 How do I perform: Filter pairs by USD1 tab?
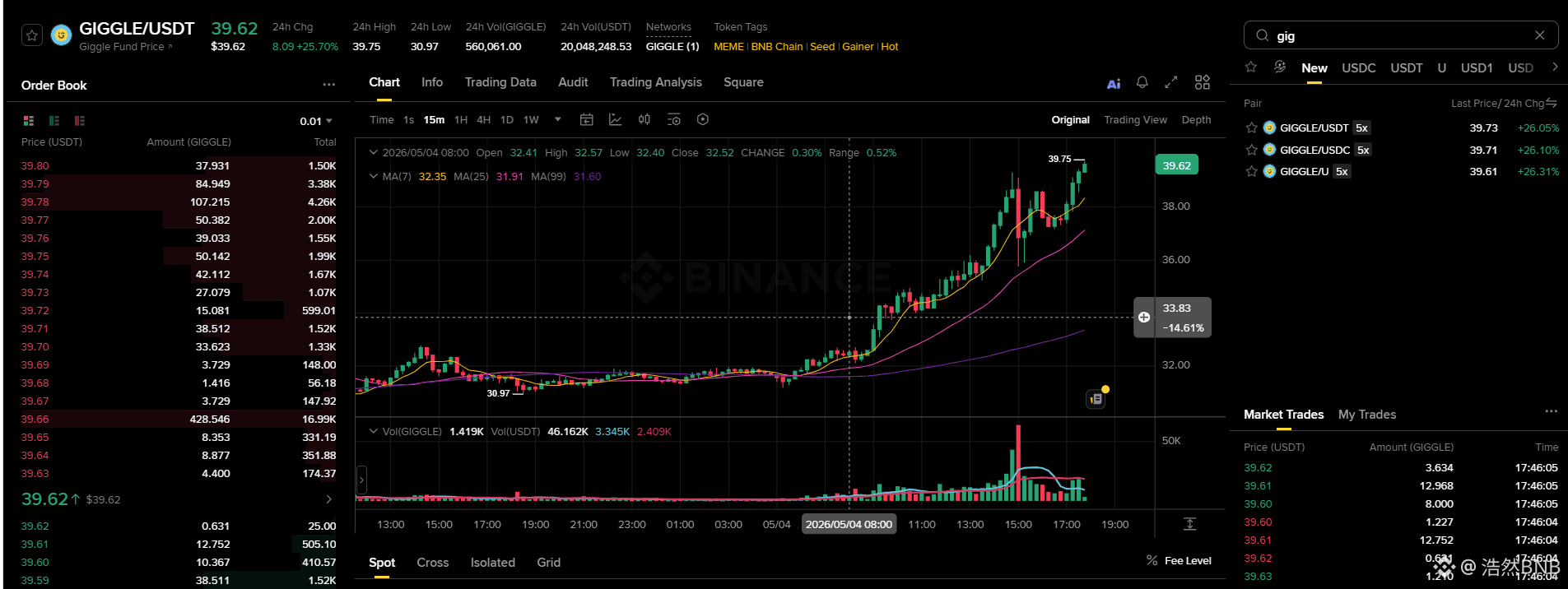click(1477, 68)
